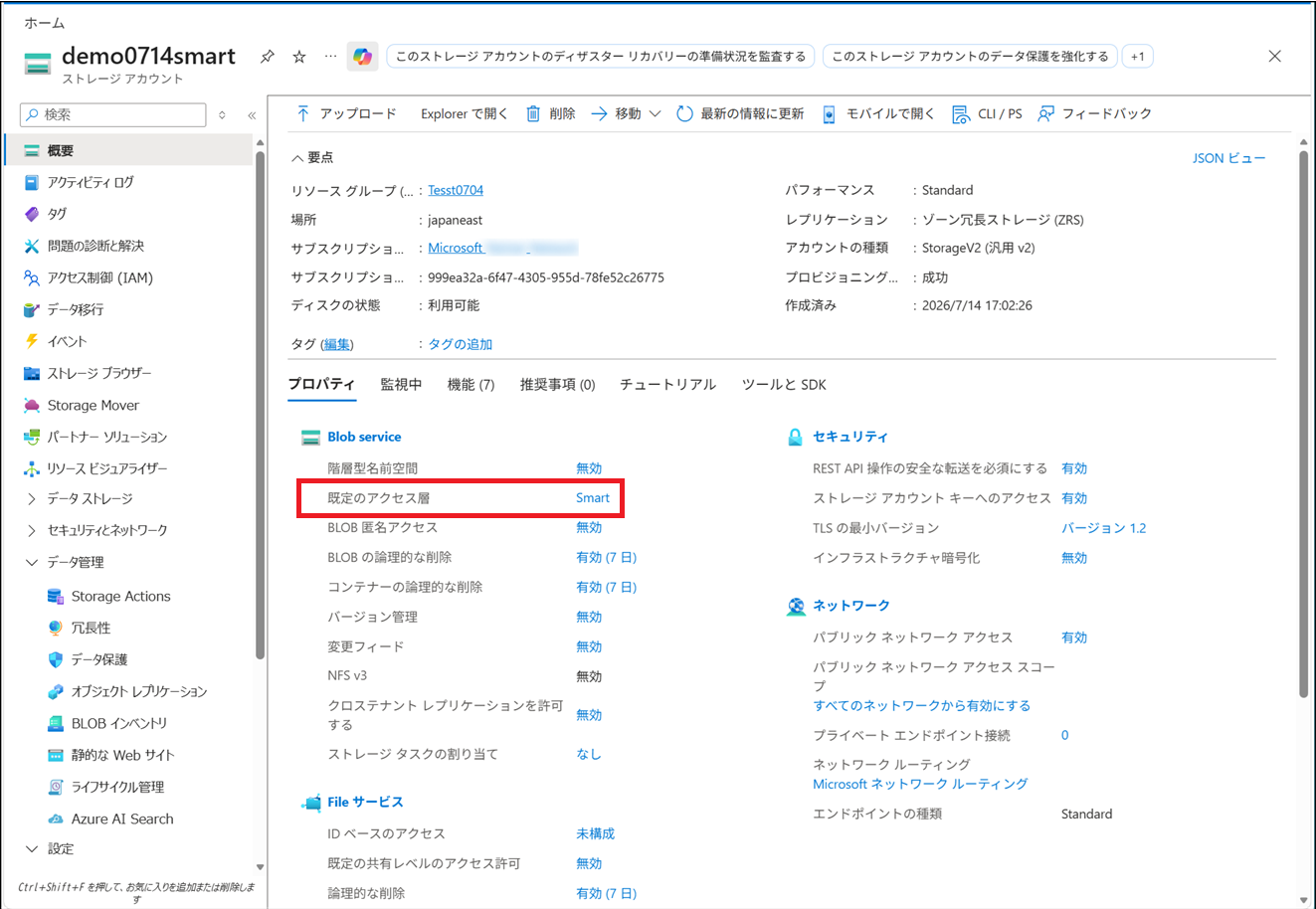Click the disaster recovery Copilot suggestion button
Image resolution: width=1316 pixels, height=909 pixels.
pos(601,57)
